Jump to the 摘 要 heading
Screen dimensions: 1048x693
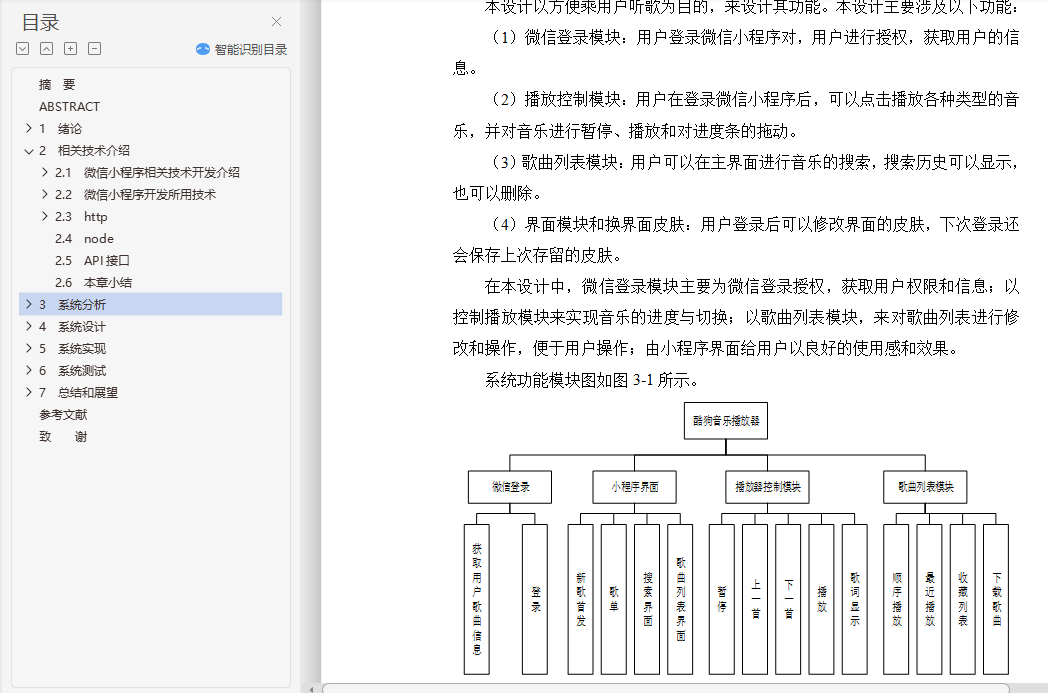coord(57,84)
